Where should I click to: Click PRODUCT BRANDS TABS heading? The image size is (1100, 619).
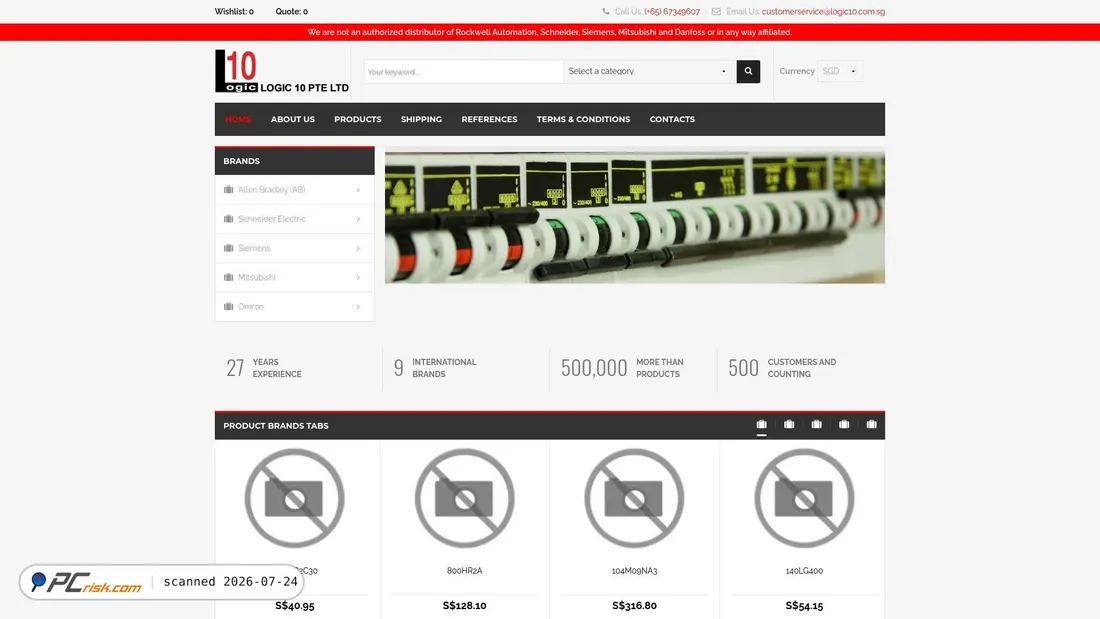(276, 425)
